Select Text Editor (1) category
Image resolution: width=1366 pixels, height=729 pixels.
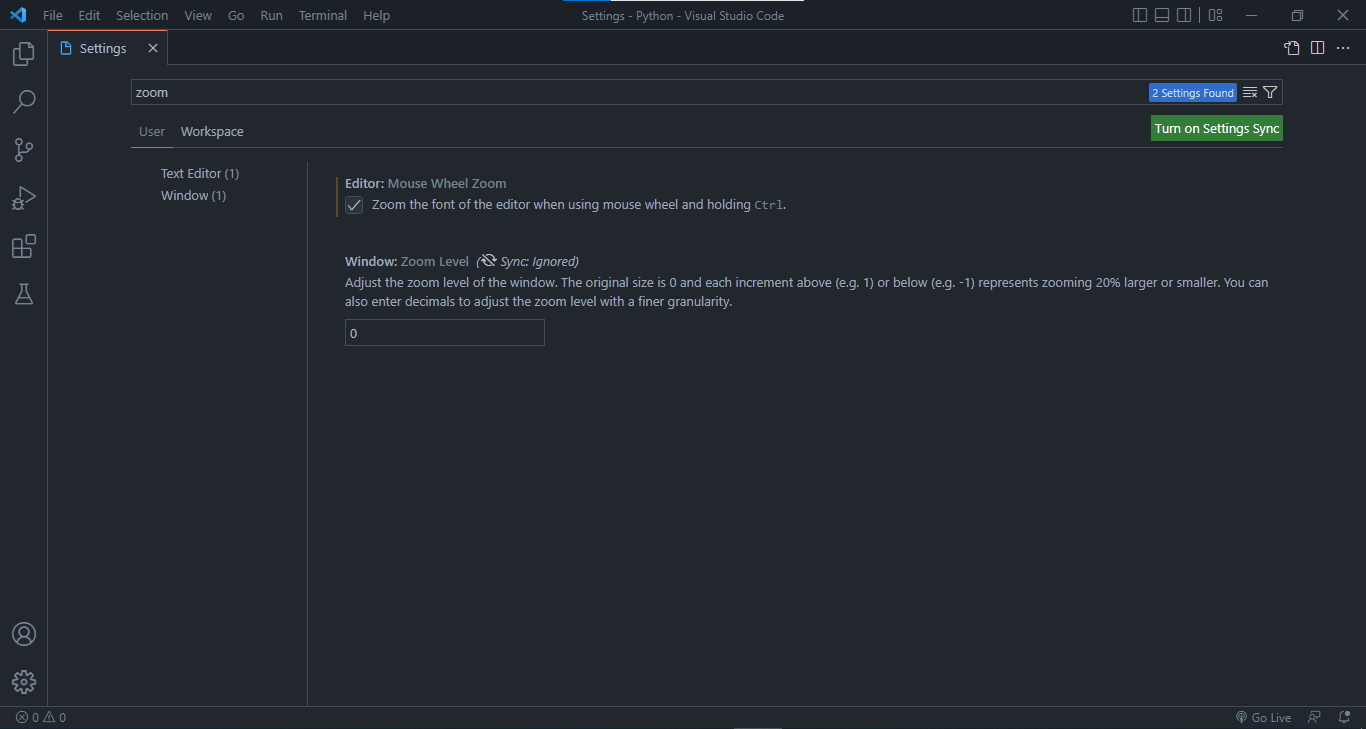pos(200,174)
